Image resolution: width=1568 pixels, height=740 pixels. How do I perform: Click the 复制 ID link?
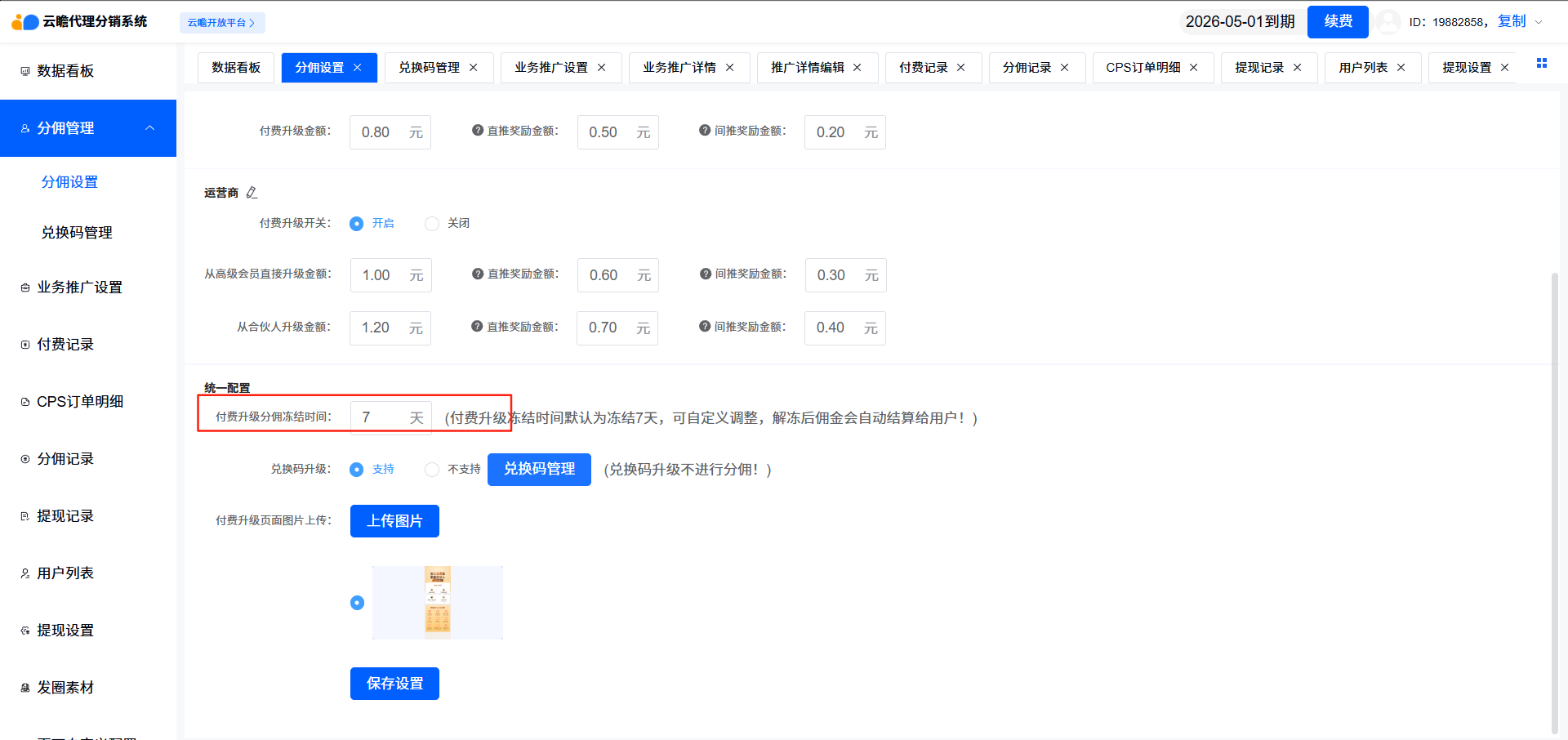pos(1512,22)
